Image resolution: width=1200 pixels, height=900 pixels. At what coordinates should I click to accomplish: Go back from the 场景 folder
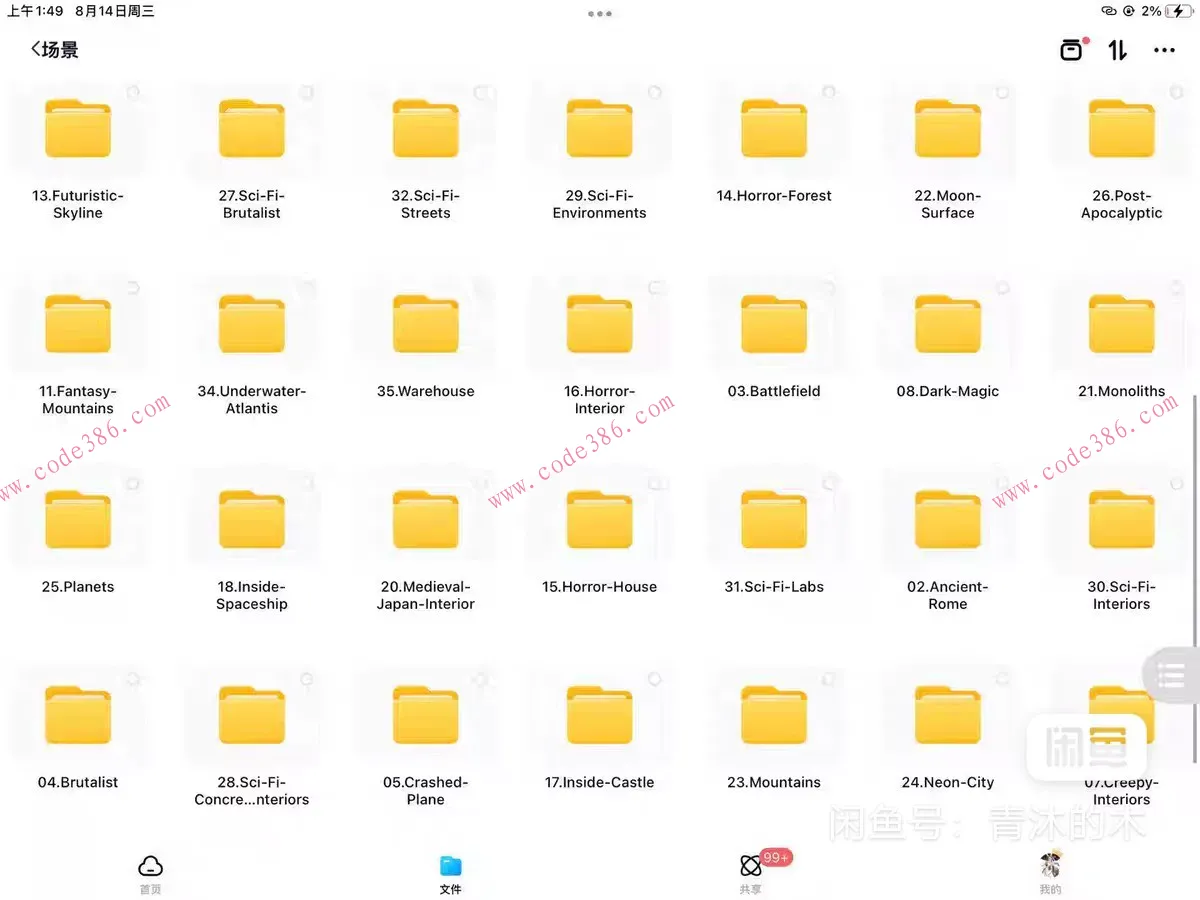37,49
